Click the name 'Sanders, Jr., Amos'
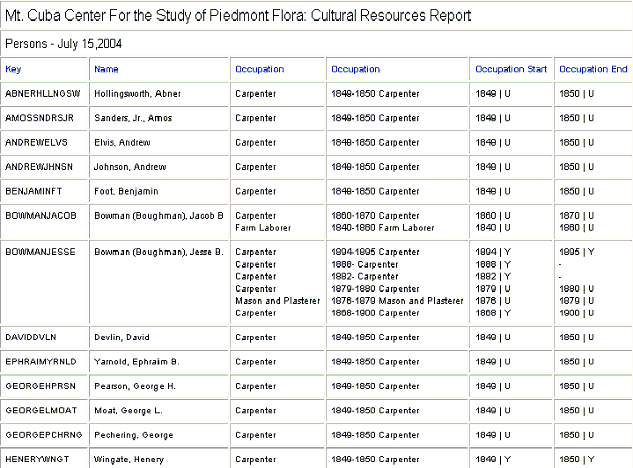 pos(133,118)
